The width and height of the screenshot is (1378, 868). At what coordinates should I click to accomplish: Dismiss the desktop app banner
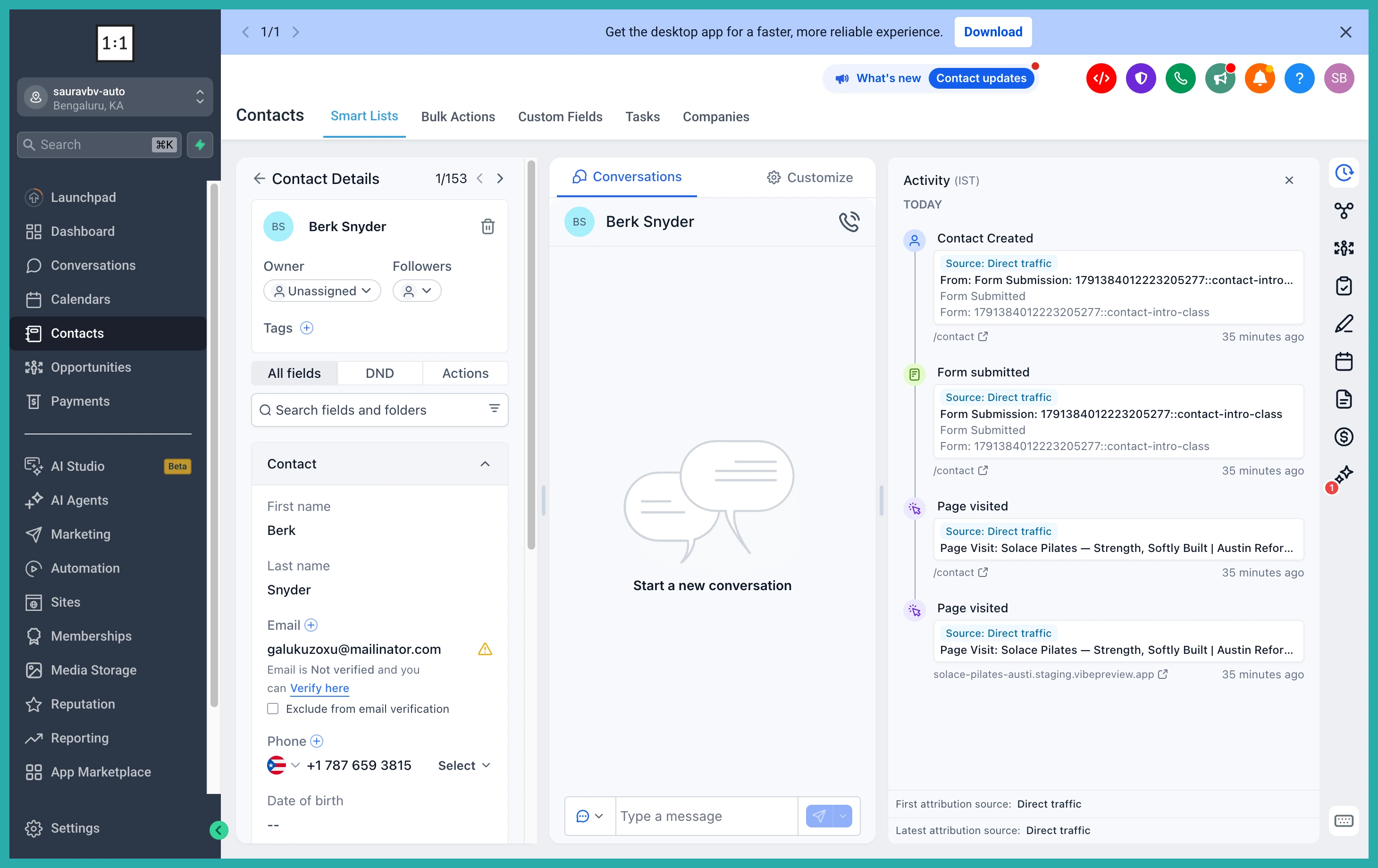click(1345, 32)
